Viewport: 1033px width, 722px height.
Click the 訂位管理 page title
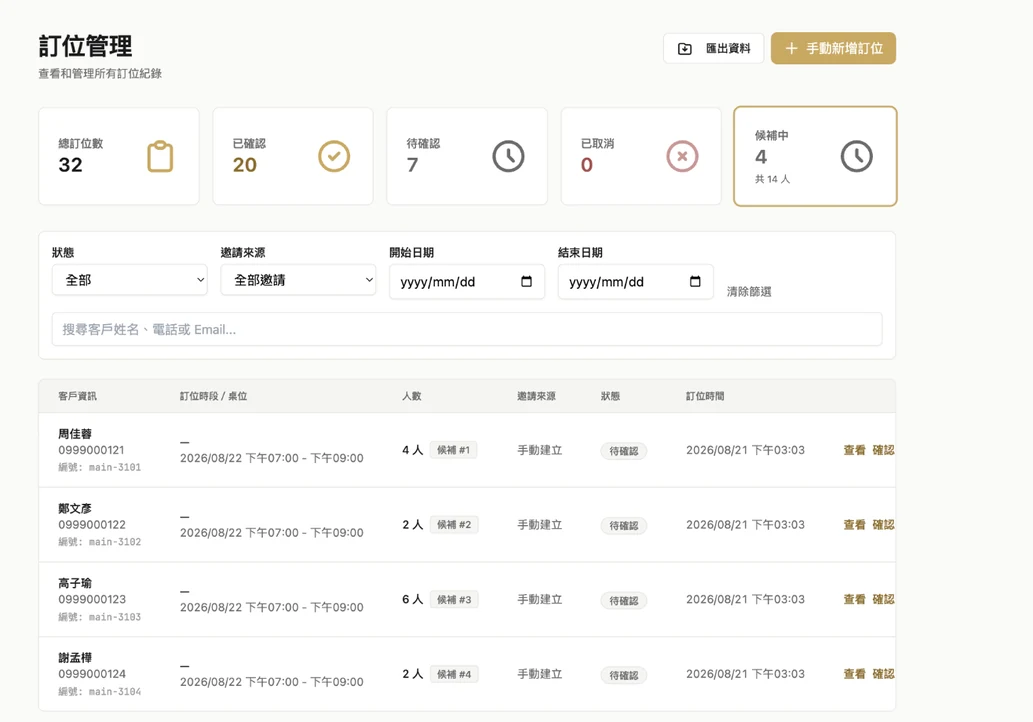(x=86, y=47)
